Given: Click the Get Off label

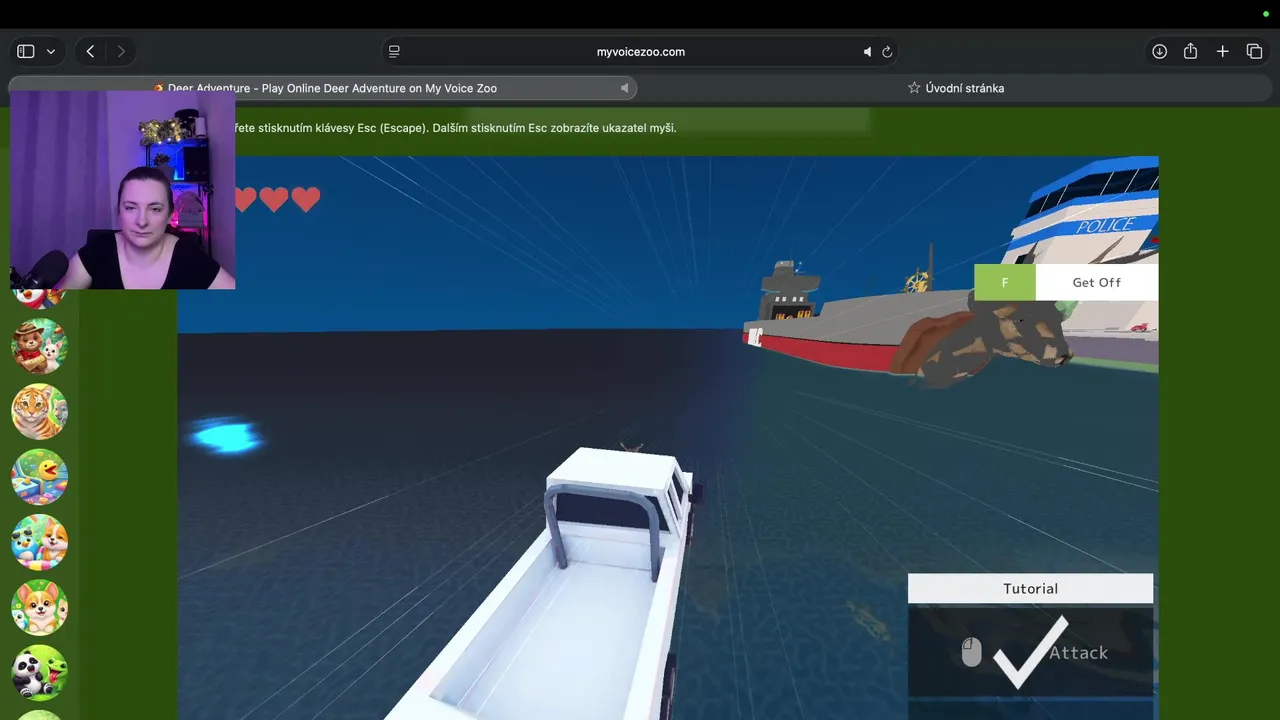Looking at the screenshot, I should (x=1096, y=282).
